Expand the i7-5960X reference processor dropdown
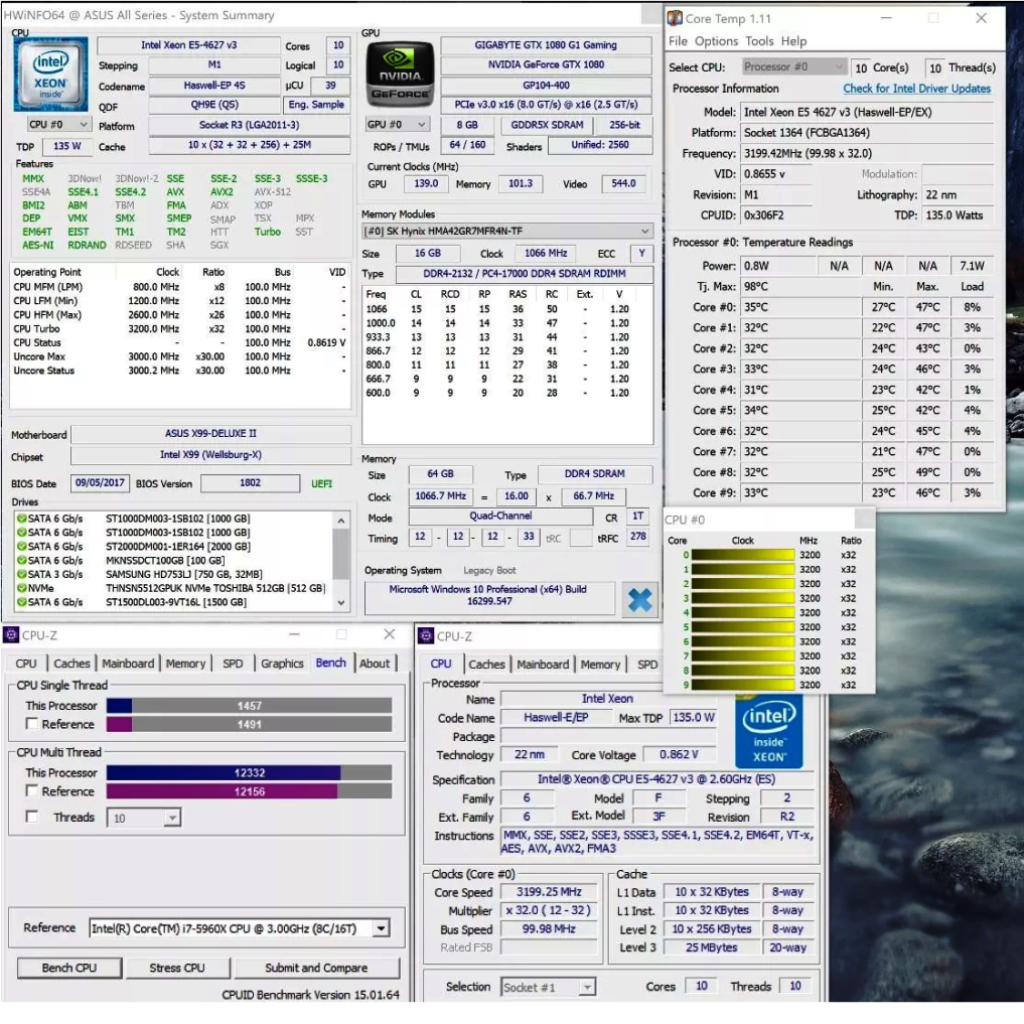Image resolution: width=1024 pixels, height=1024 pixels. coord(239,928)
